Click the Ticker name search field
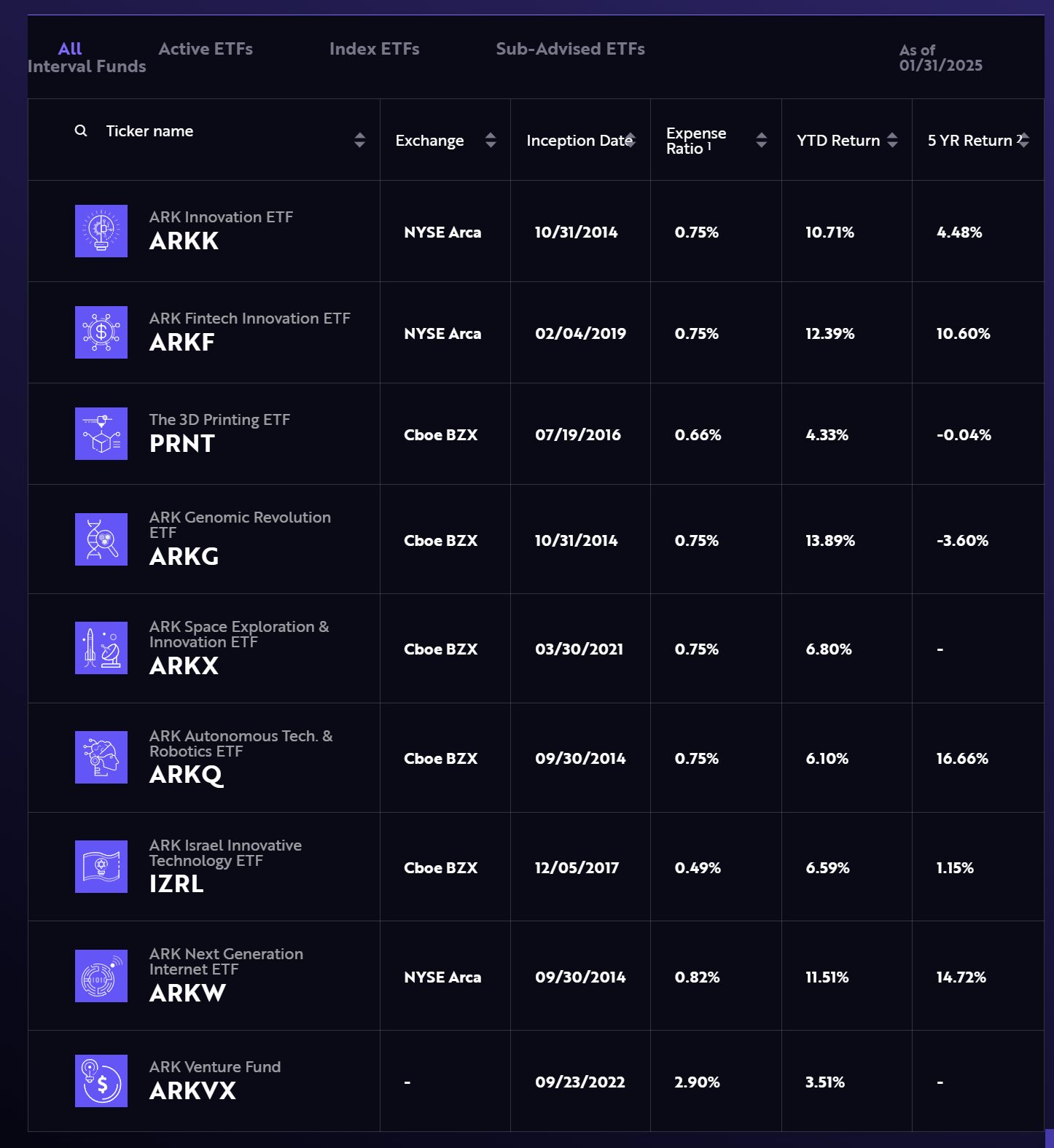This screenshot has width=1054, height=1148. (x=149, y=131)
